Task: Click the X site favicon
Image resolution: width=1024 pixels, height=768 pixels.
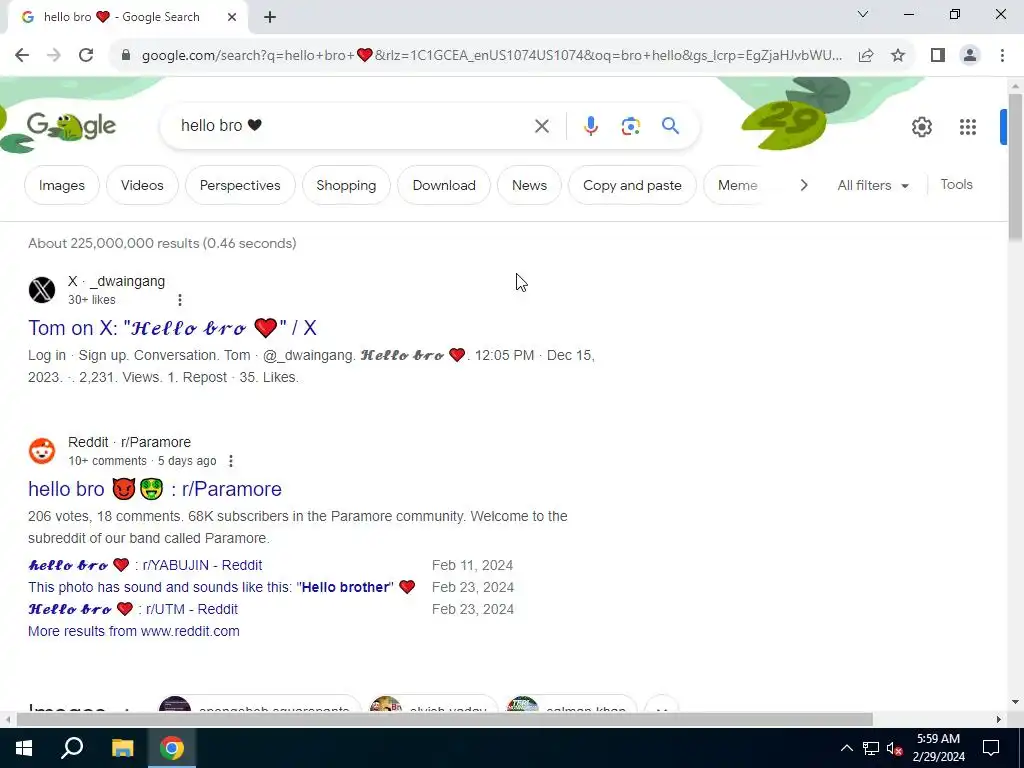Action: (42, 290)
